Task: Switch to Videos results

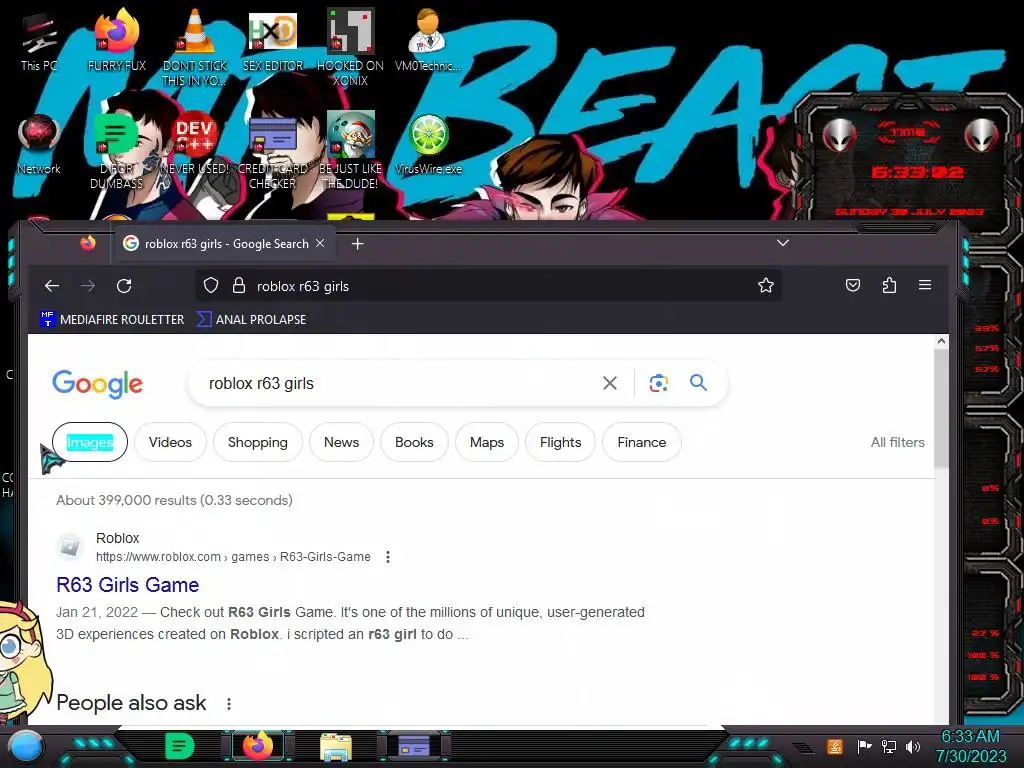Action: [x=170, y=442]
